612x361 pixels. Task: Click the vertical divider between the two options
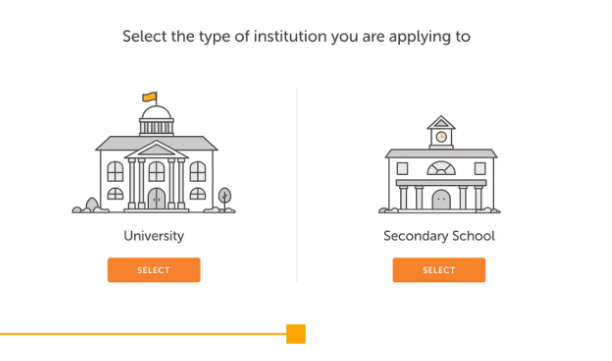pos(297,185)
